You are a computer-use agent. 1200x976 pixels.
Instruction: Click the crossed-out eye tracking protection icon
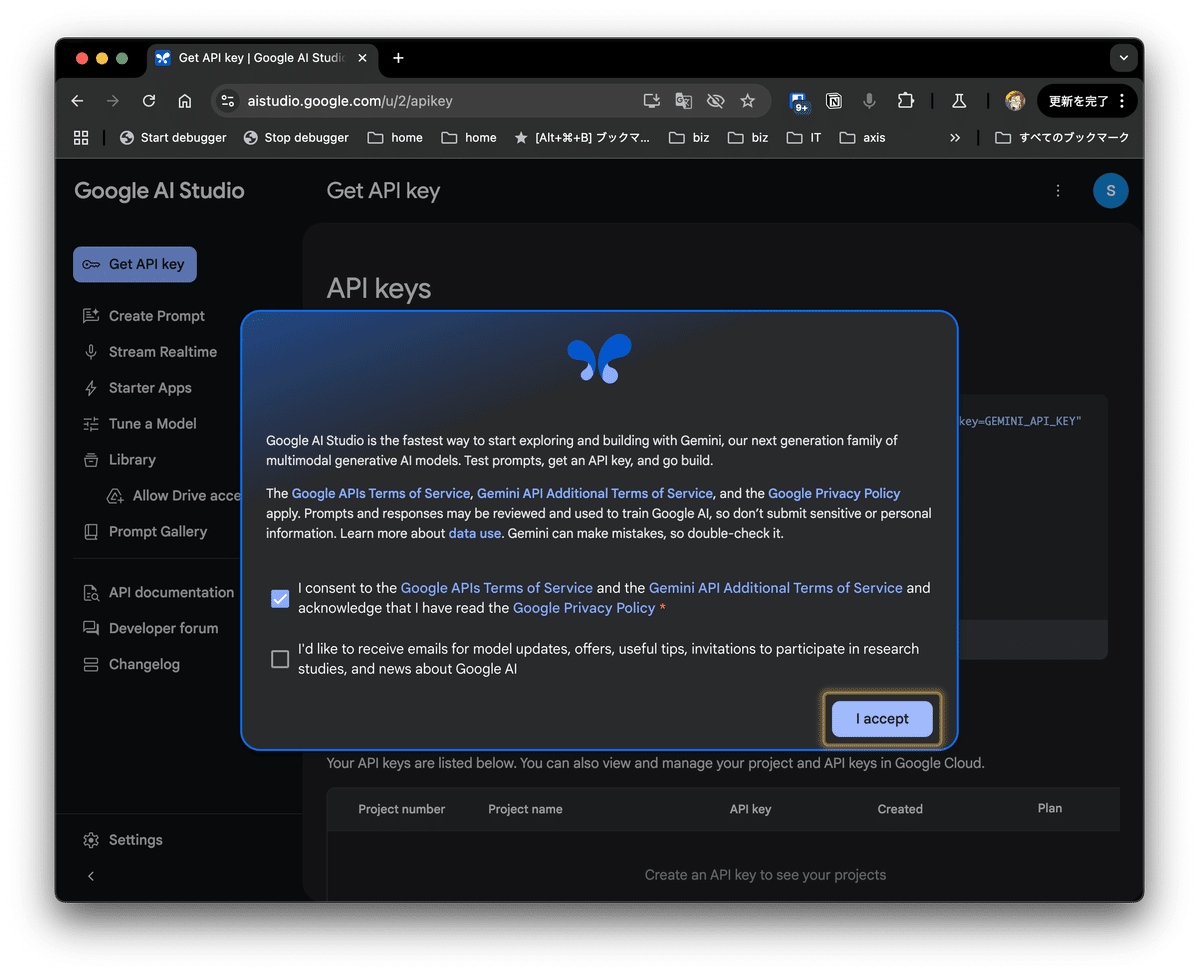(x=715, y=101)
